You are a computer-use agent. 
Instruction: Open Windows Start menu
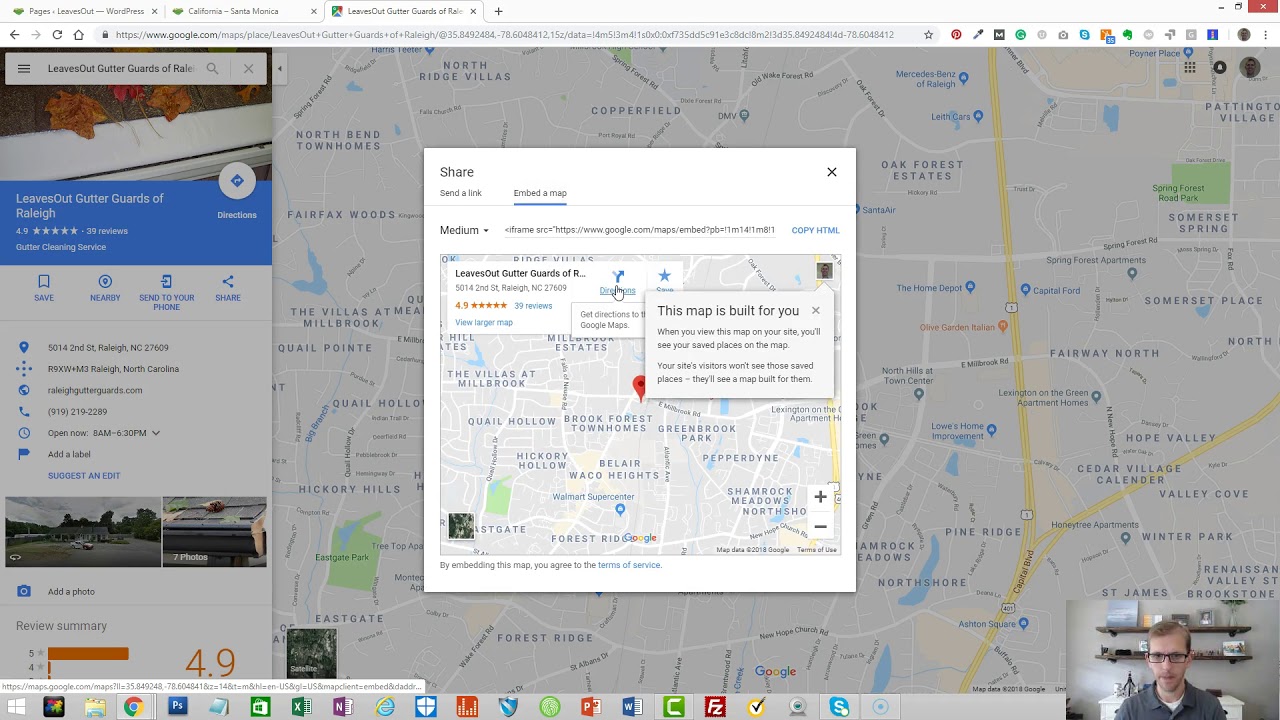point(16,707)
